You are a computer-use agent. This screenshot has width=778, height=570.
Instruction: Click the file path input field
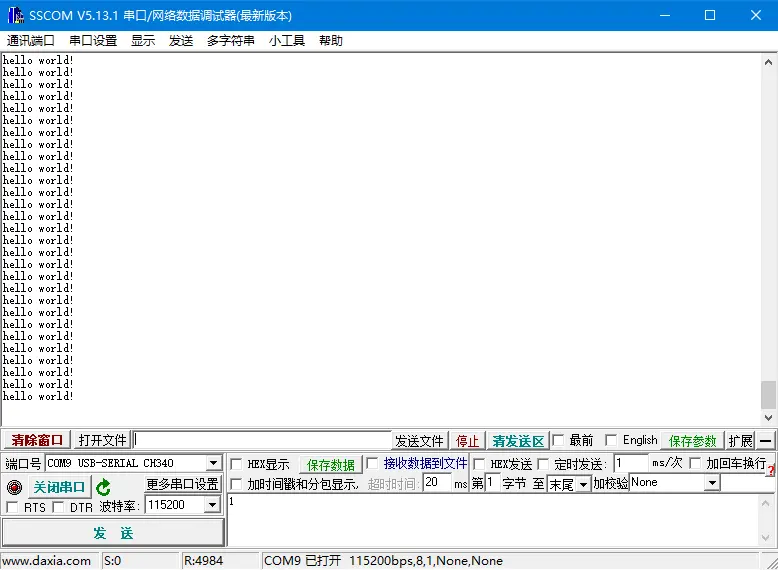click(x=262, y=440)
